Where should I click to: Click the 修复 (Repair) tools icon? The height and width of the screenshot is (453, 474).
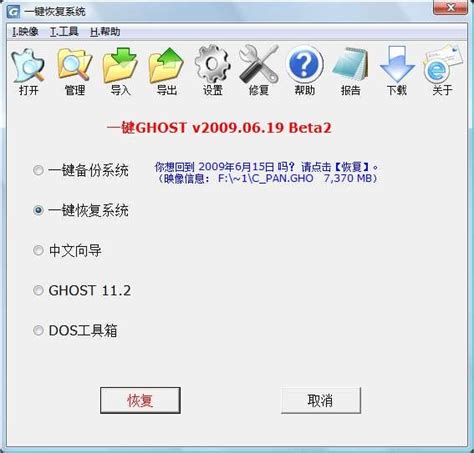(259, 64)
